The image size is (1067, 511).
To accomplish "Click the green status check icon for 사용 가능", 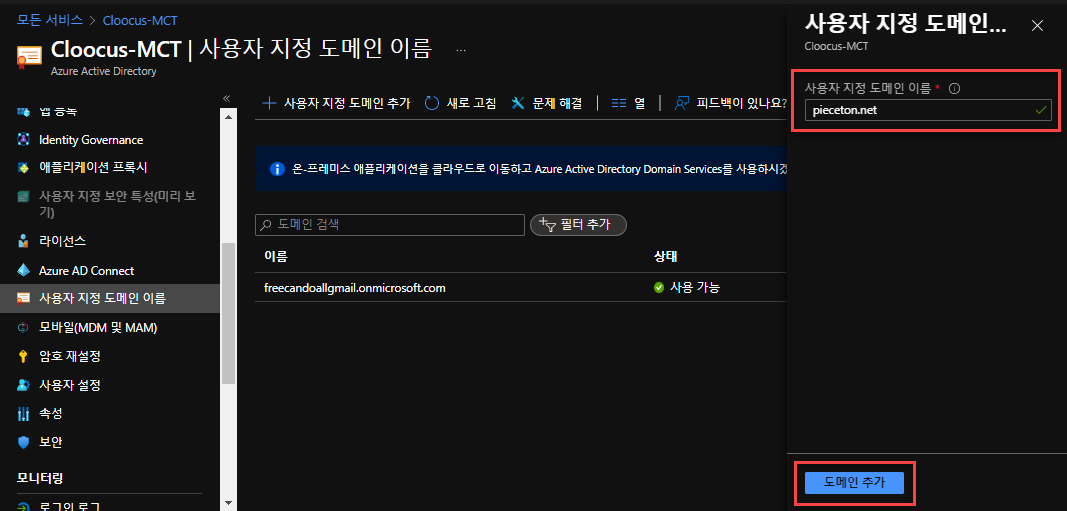I will click(x=659, y=288).
